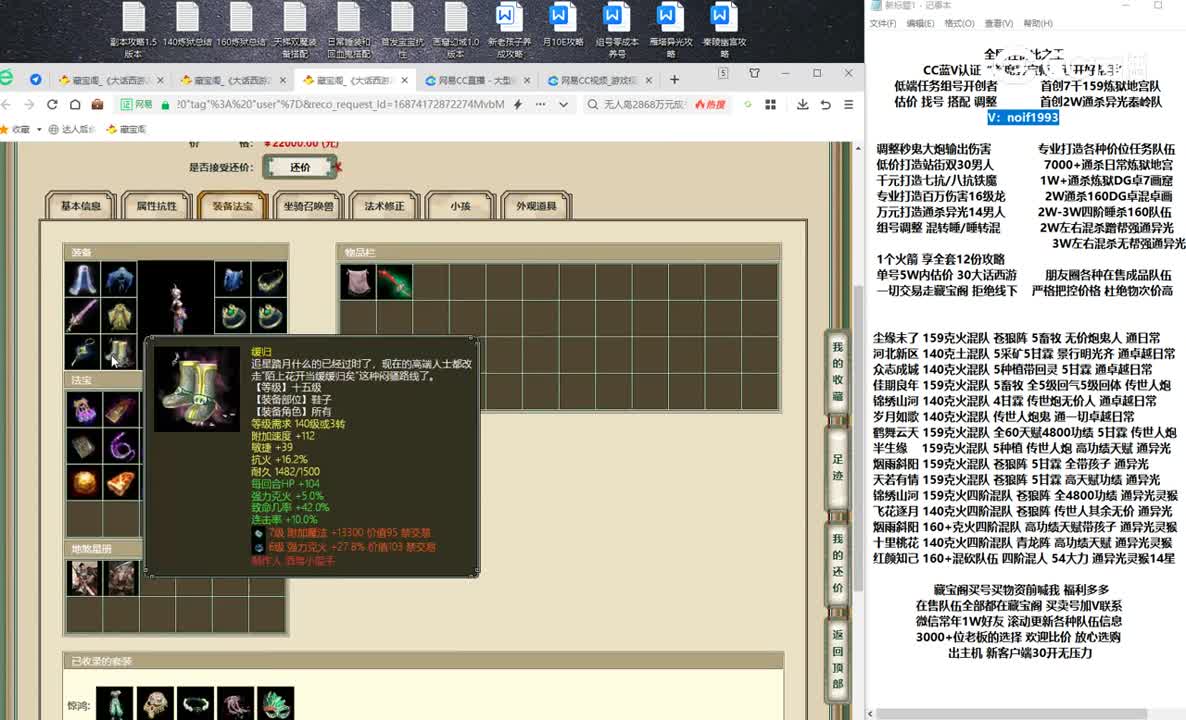The height and width of the screenshot is (720, 1186).
Task: Click the purple whip artifact in 法宝
Action: [x=119, y=446]
